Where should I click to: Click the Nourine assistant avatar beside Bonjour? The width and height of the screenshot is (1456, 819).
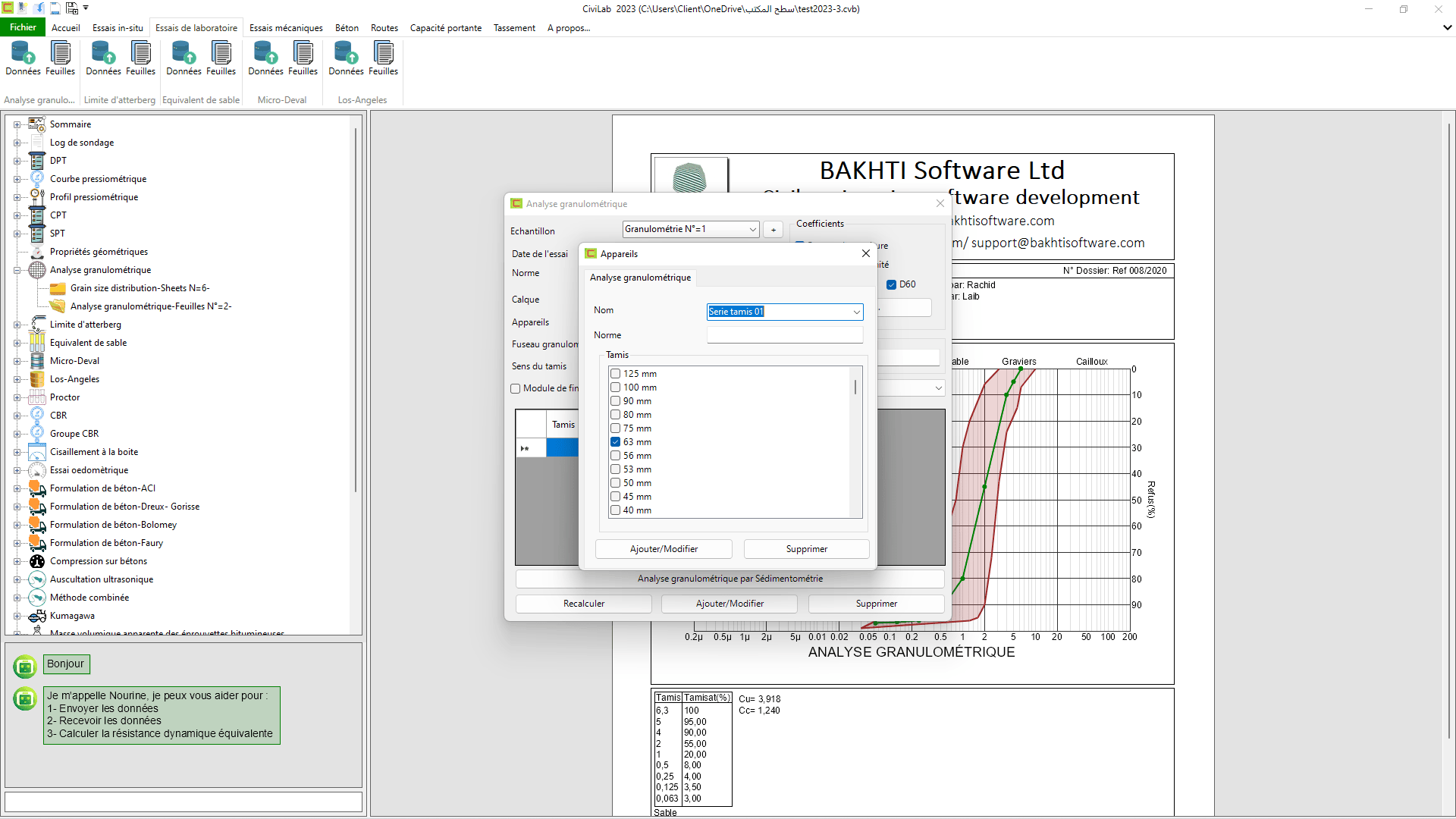tap(25, 667)
